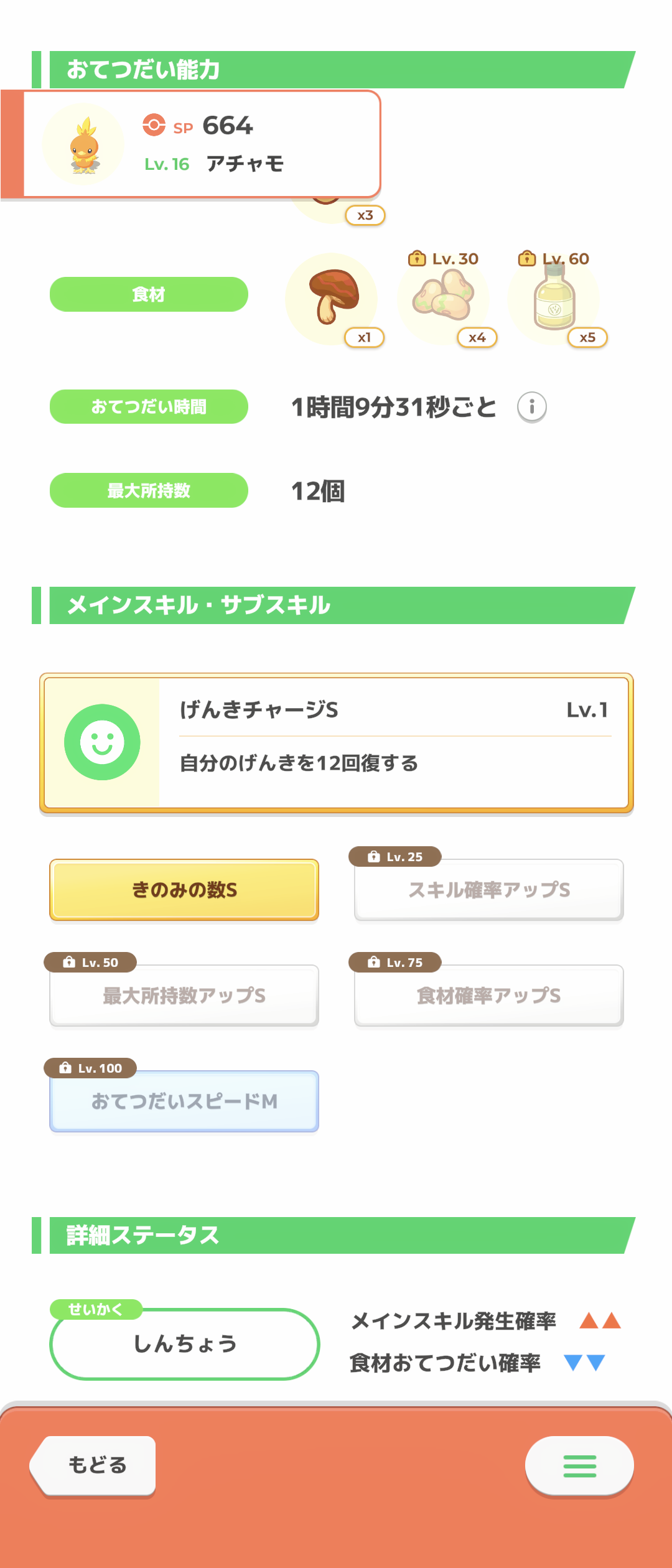This screenshot has width=672, height=1568.
Task: Tap the info icon beside helping time
Action: pyautogui.click(x=531, y=407)
